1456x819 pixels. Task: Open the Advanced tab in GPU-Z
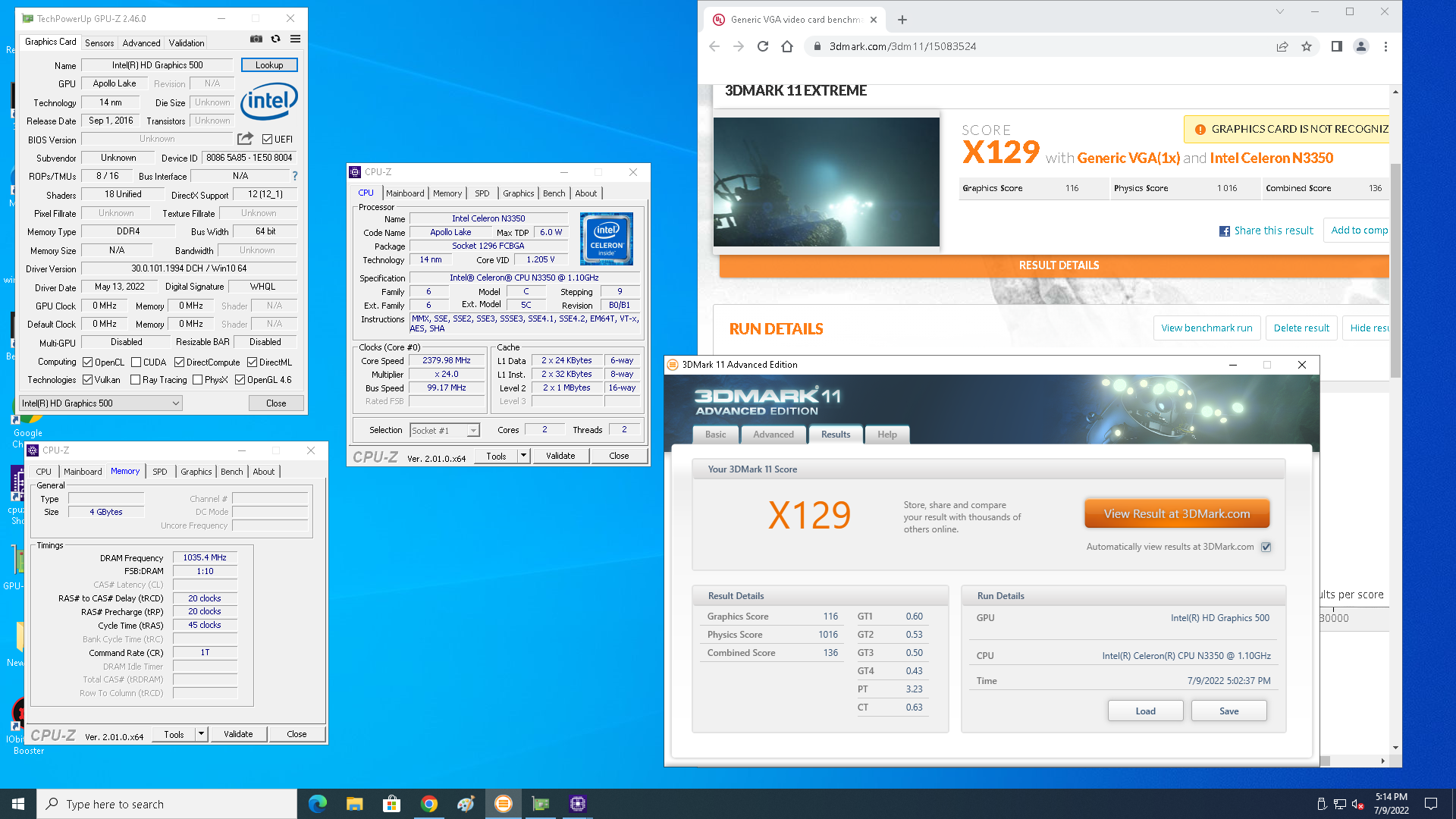coord(141,43)
